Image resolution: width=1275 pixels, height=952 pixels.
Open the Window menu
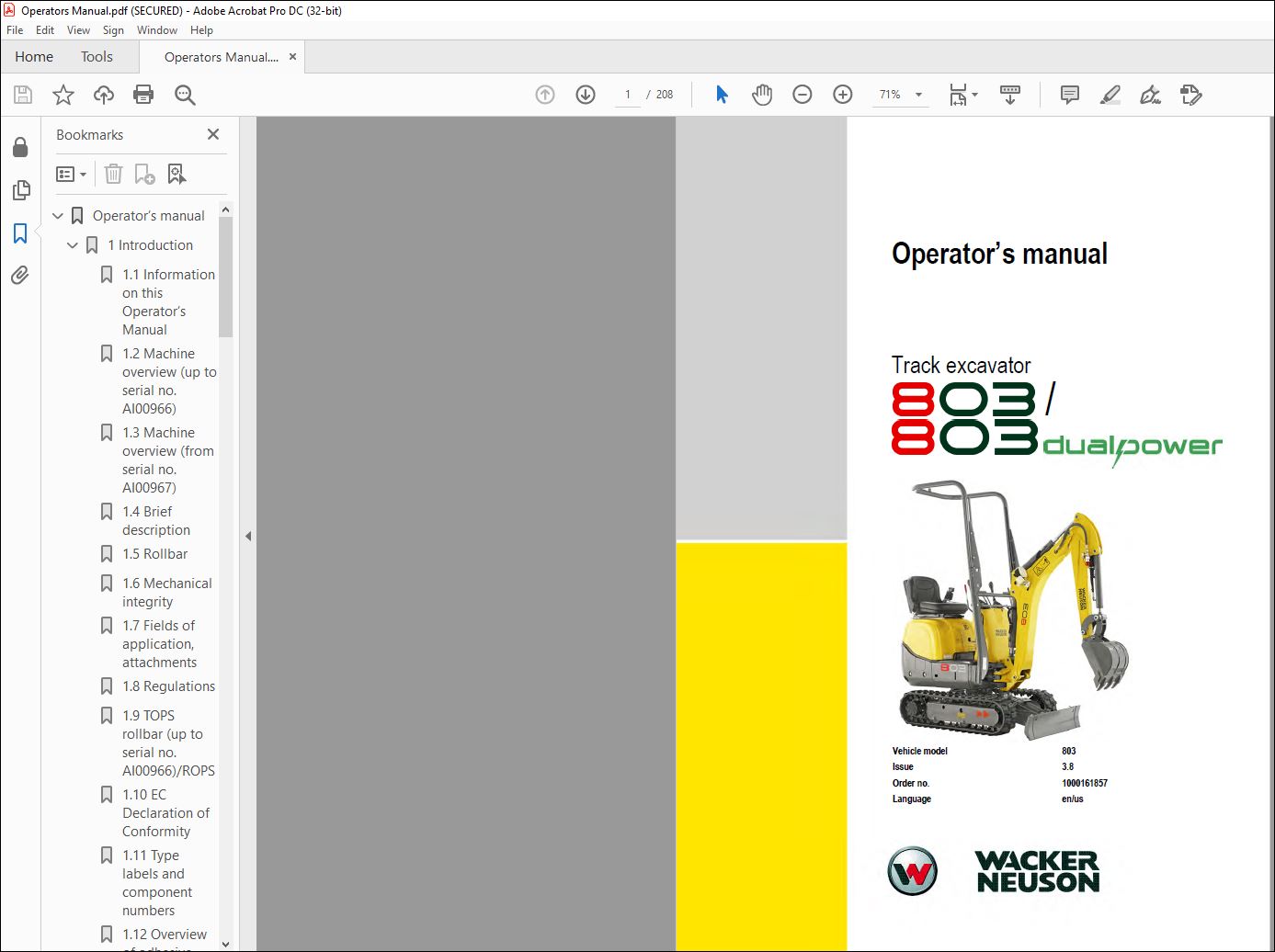[x=157, y=30]
